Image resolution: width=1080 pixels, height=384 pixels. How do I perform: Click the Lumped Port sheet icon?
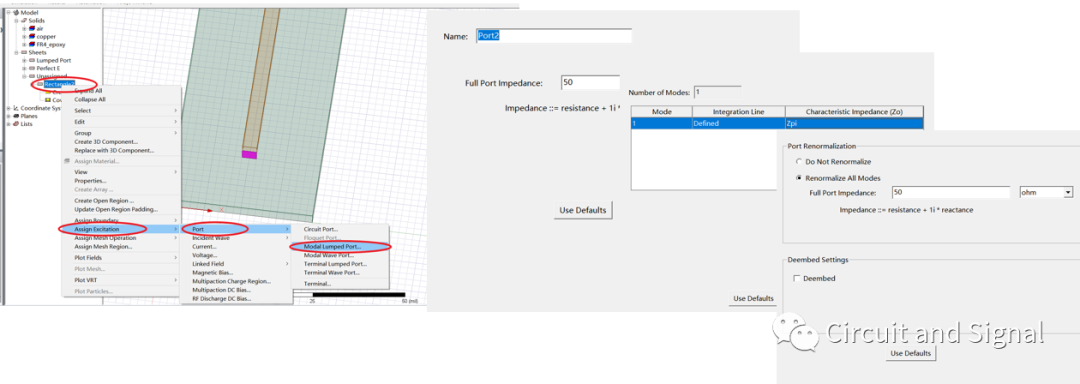[32, 61]
